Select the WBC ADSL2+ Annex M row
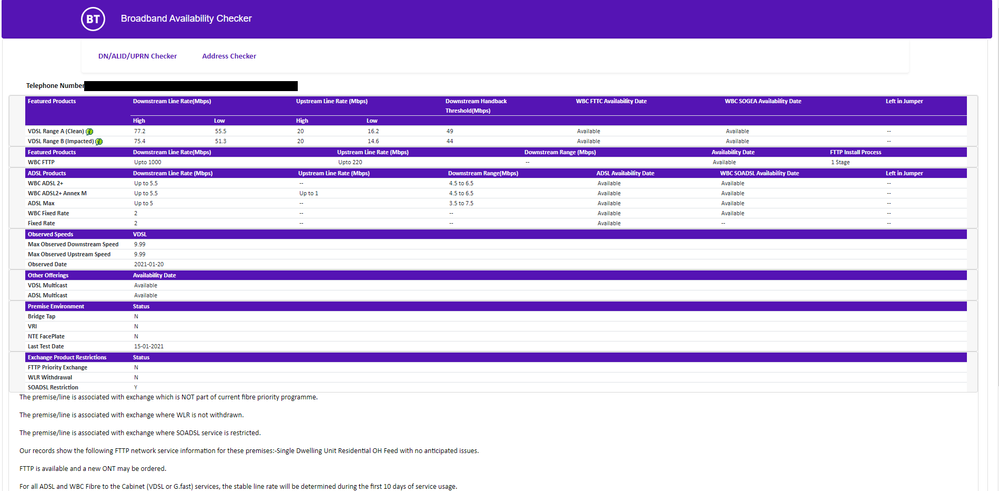 point(59,193)
